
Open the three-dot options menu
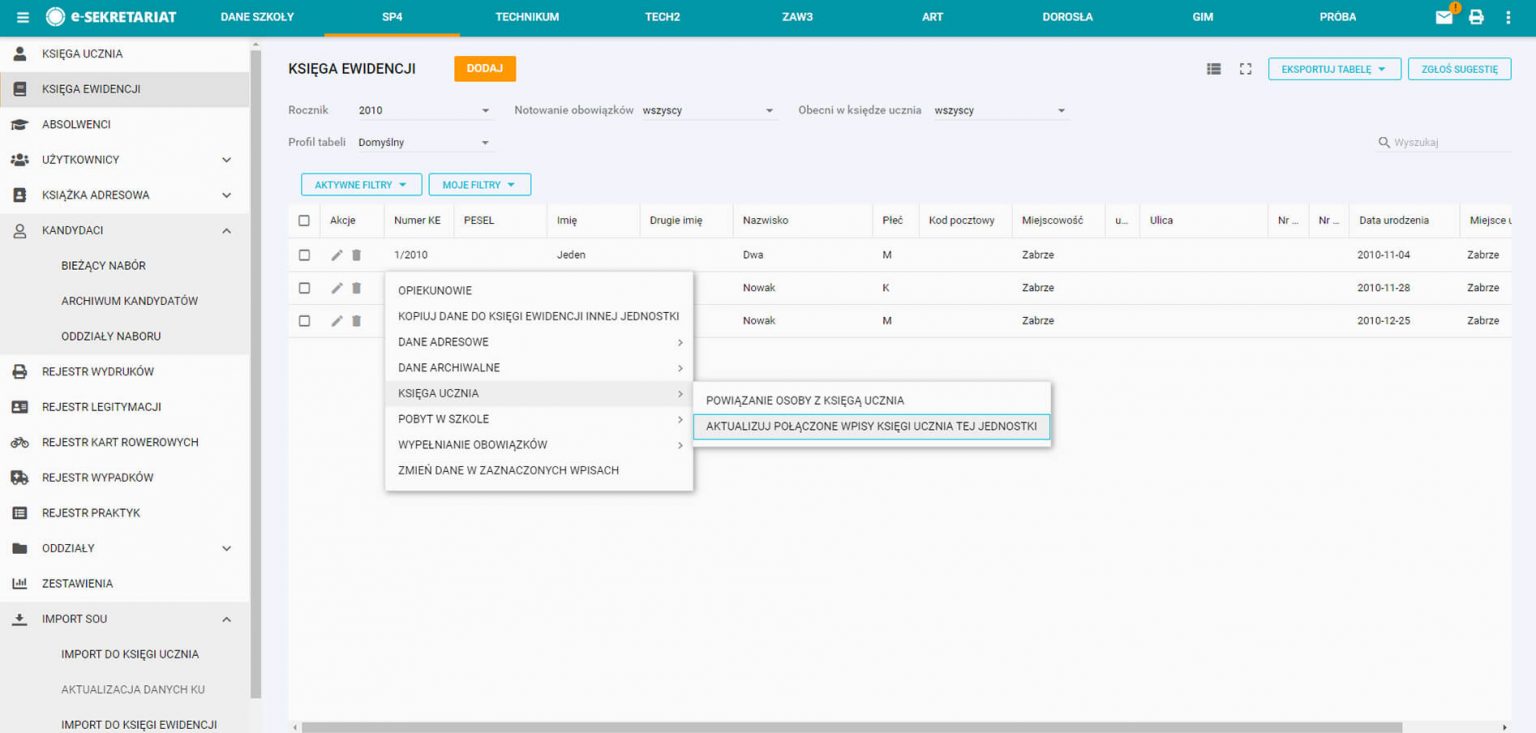(x=1508, y=17)
